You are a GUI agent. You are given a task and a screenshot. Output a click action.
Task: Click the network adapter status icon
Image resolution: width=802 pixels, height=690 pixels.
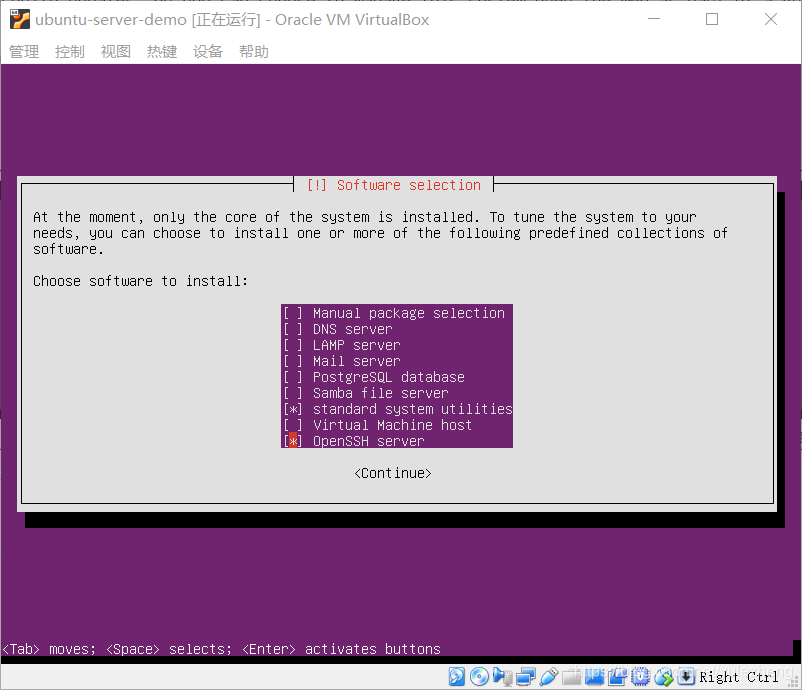(525, 676)
